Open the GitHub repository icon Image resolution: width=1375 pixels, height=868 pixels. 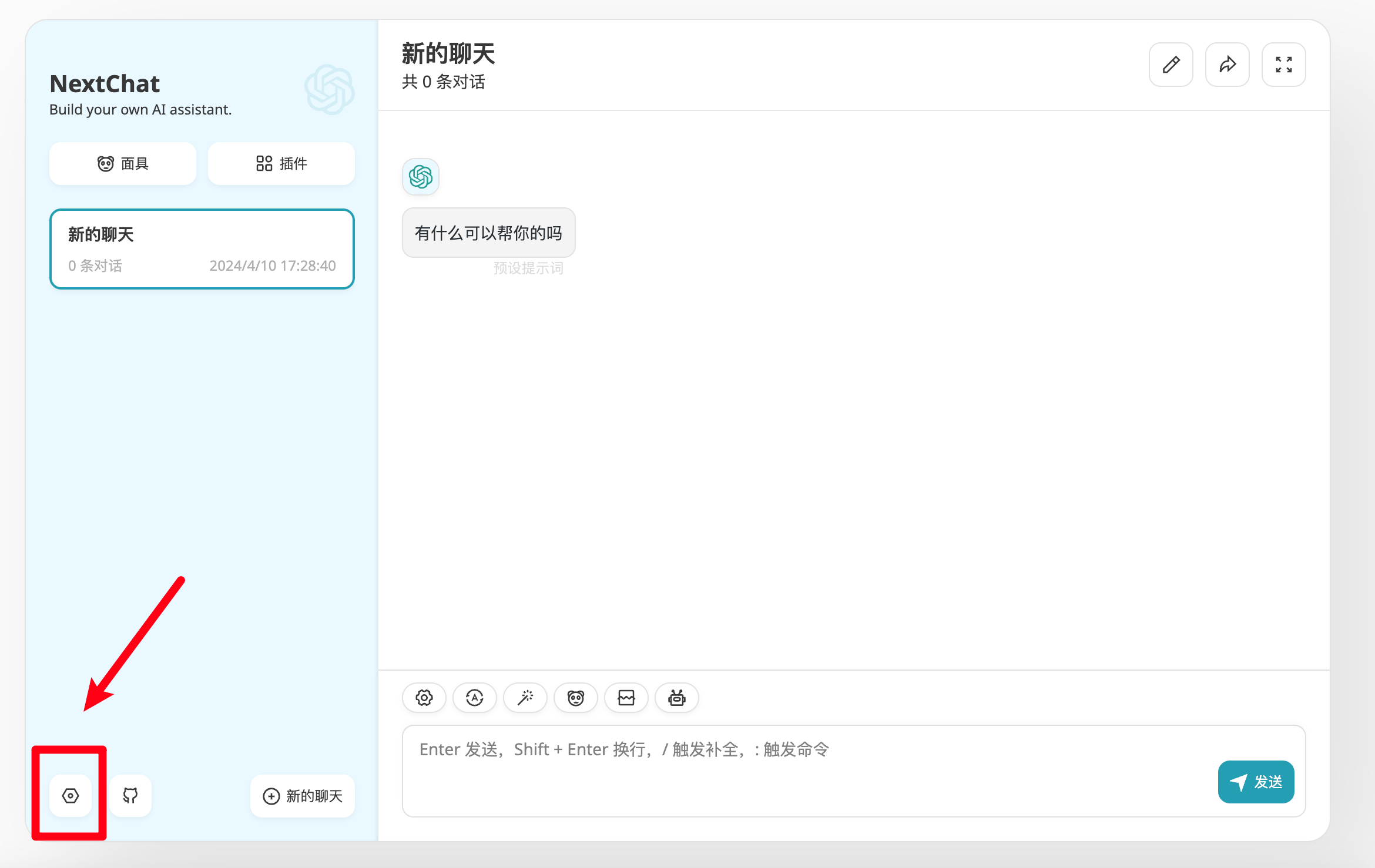[x=130, y=796]
